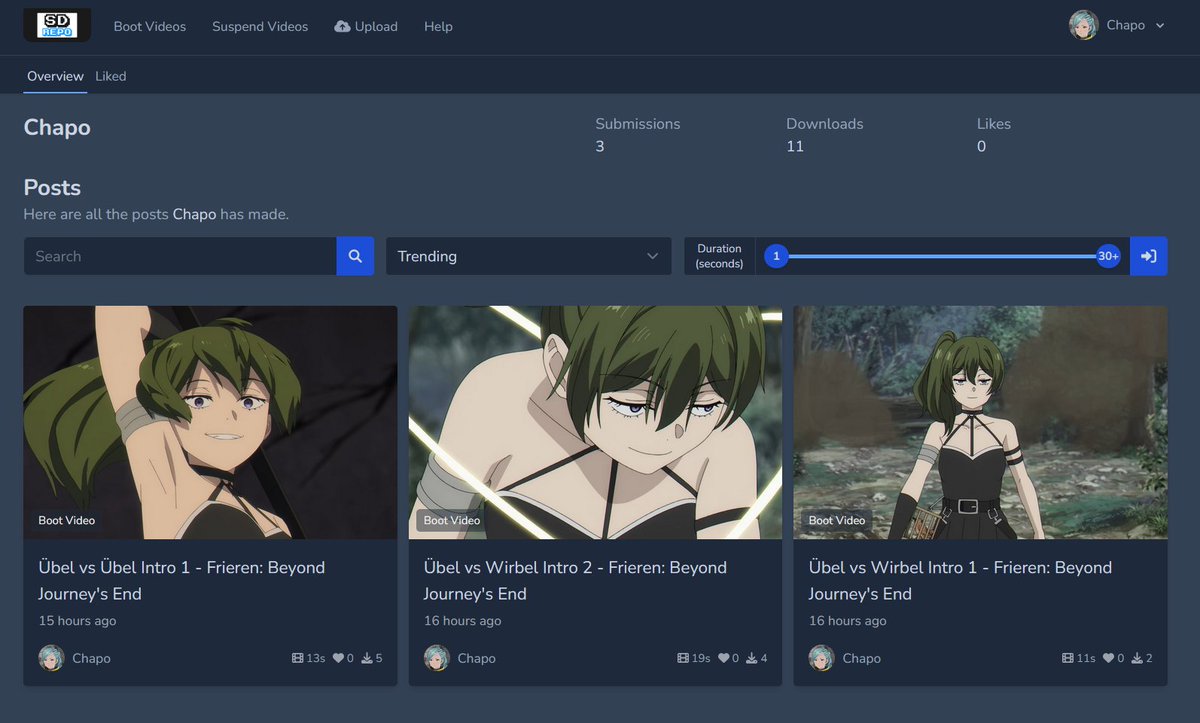The height and width of the screenshot is (723, 1200).
Task: Click the blue search magnifier button
Action: 355,256
